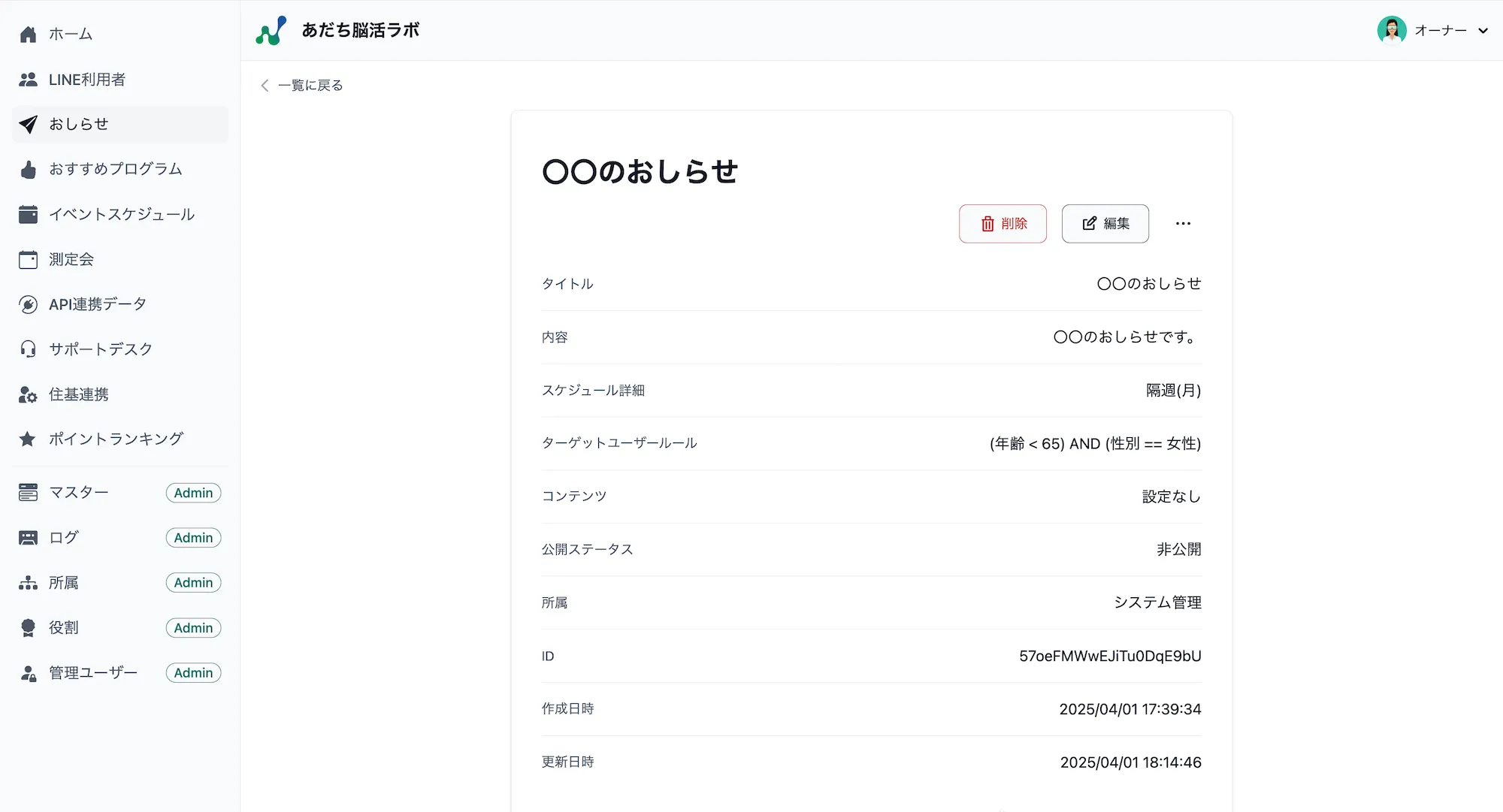Viewport: 1503px width, 812px height.
Task: Open LINE利用者 in the sidebar
Action: pyautogui.click(x=120, y=80)
